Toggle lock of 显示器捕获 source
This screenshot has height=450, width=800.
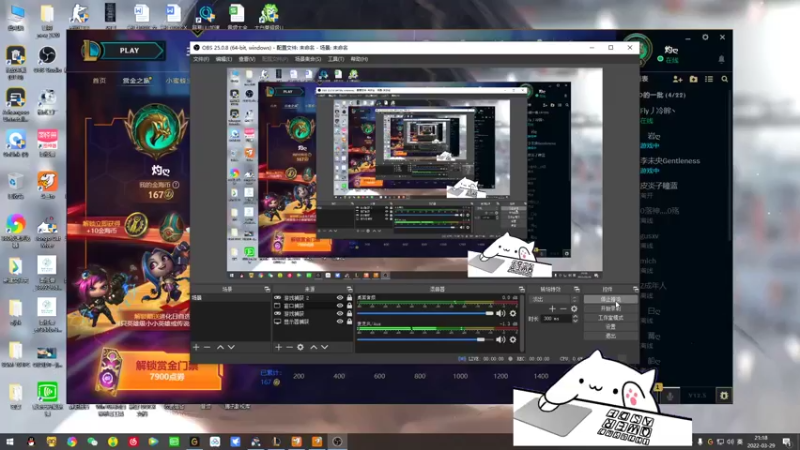pyautogui.click(x=349, y=322)
